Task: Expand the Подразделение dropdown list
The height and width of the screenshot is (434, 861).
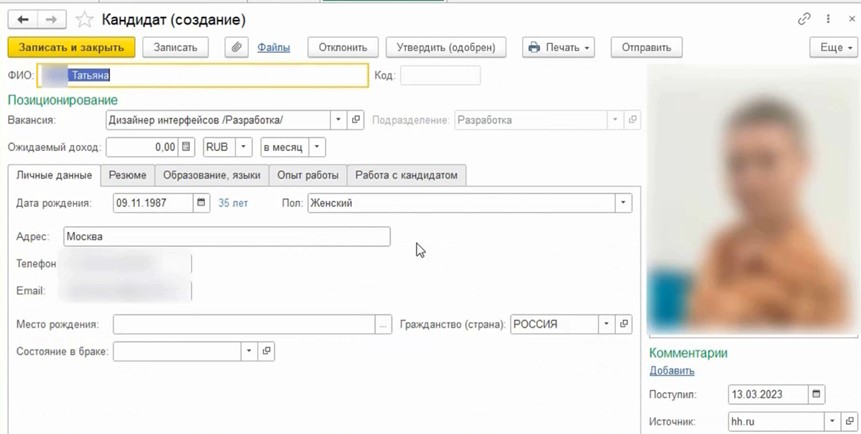Action: pos(615,120)
